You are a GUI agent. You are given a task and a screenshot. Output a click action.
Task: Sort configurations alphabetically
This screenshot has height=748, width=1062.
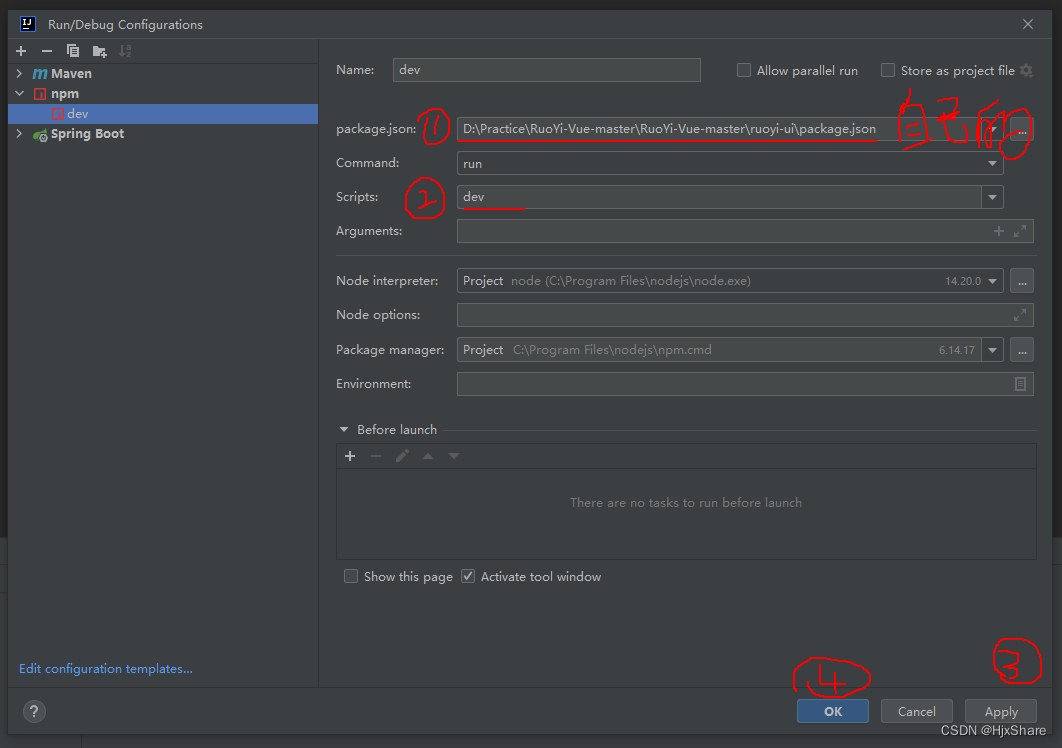[125, 50]
